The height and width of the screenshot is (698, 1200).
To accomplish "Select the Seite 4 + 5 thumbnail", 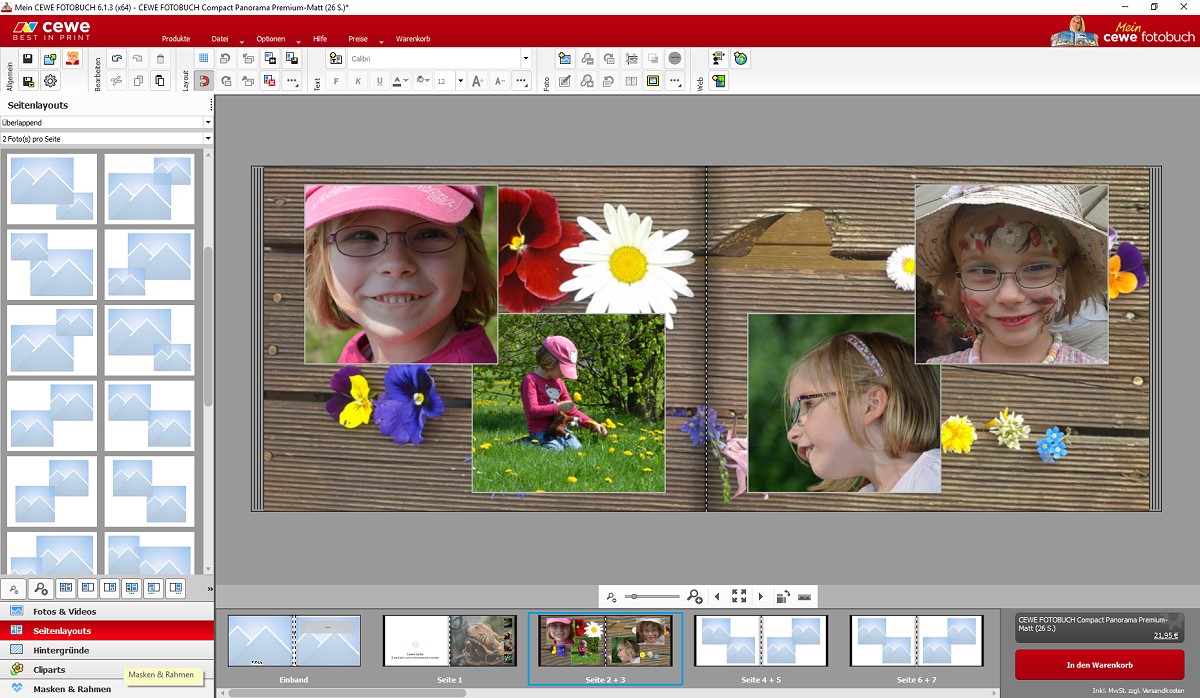I will pyautogui.click(x=761, y=640).
